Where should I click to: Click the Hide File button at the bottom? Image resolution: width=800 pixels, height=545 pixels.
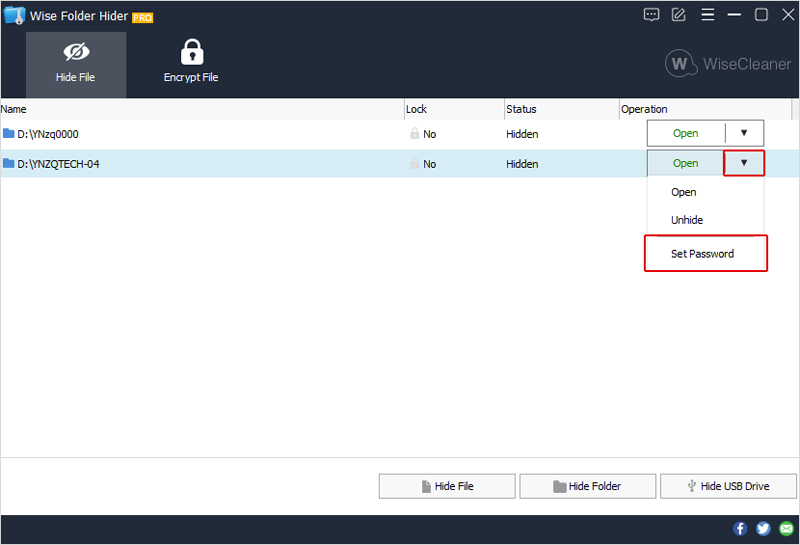click(447, 486)
